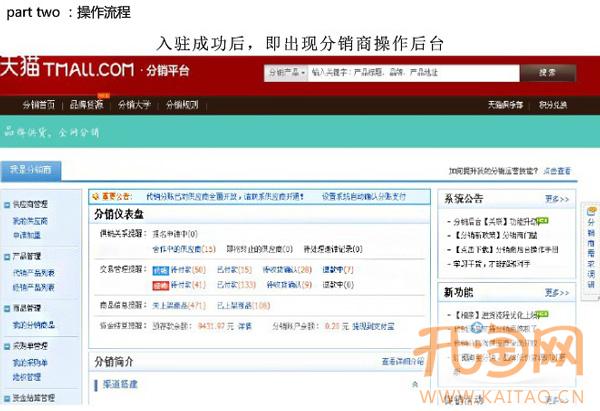Open 退款中(7) orders
Image resolution: width=600 pixels, height=411 pixels.
coord(338,270)
